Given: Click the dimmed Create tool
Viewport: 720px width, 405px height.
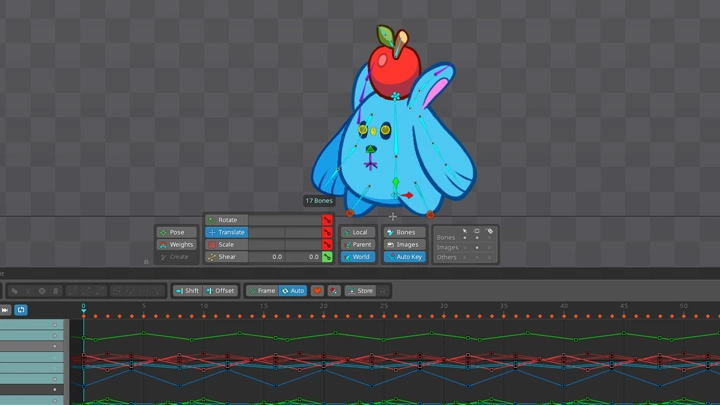Looking at the screenshot, I should pos(176,257).
